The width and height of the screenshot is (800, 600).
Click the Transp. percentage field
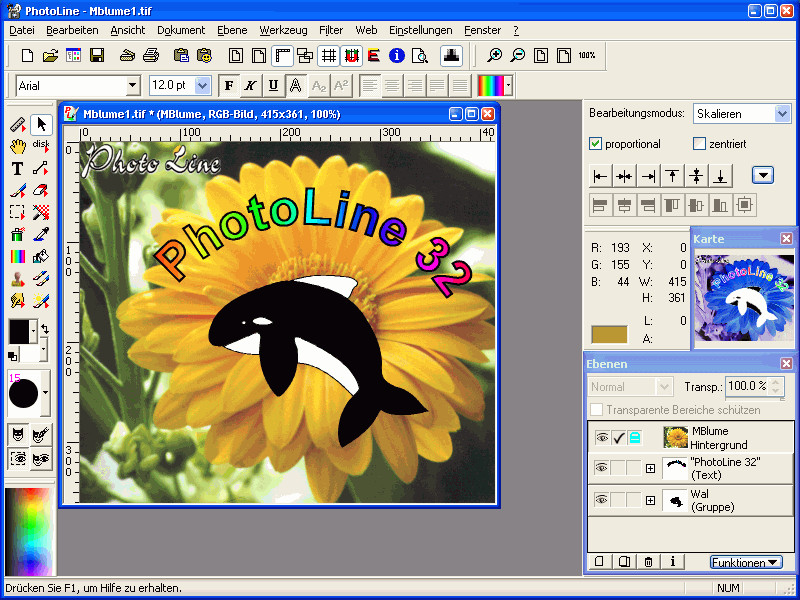747,386
